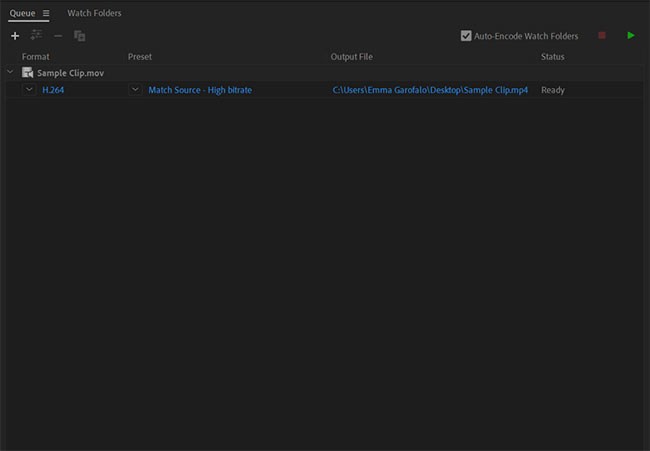Open the Match Source - High bitrate preset link

pos(200,90)
